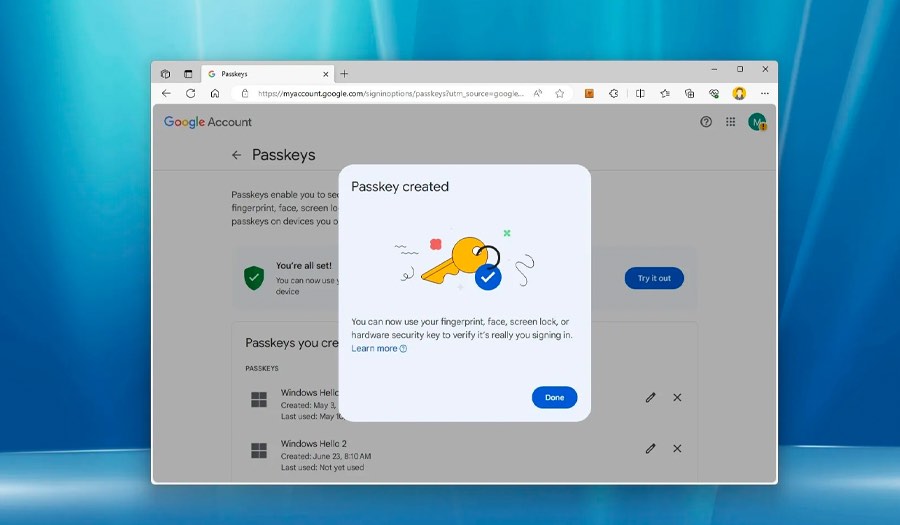The width and height of the screenshot is (900, 525).
Task: Open browser Extensions puzzle icon
Action: (614, 93)
